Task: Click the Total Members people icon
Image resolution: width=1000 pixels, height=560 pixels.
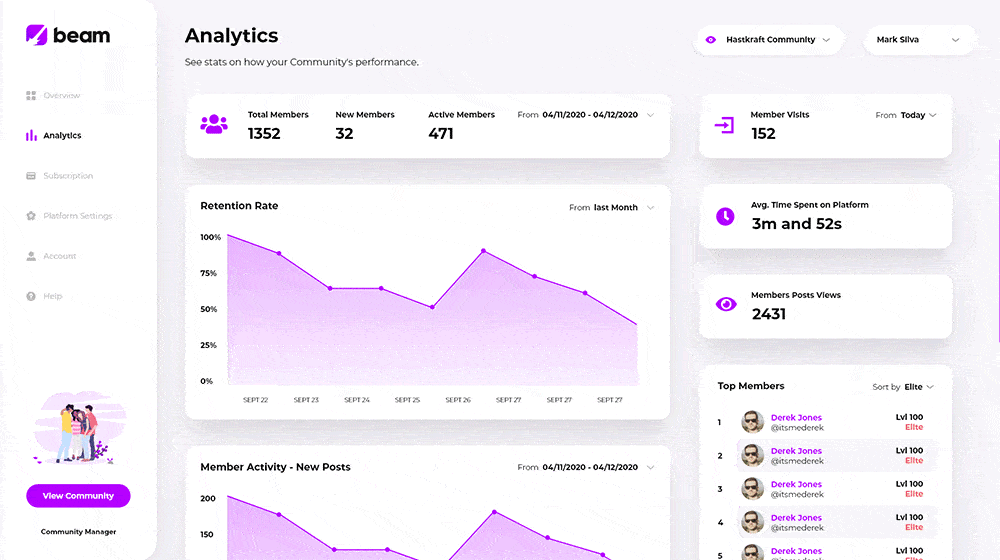Action: 213,125
